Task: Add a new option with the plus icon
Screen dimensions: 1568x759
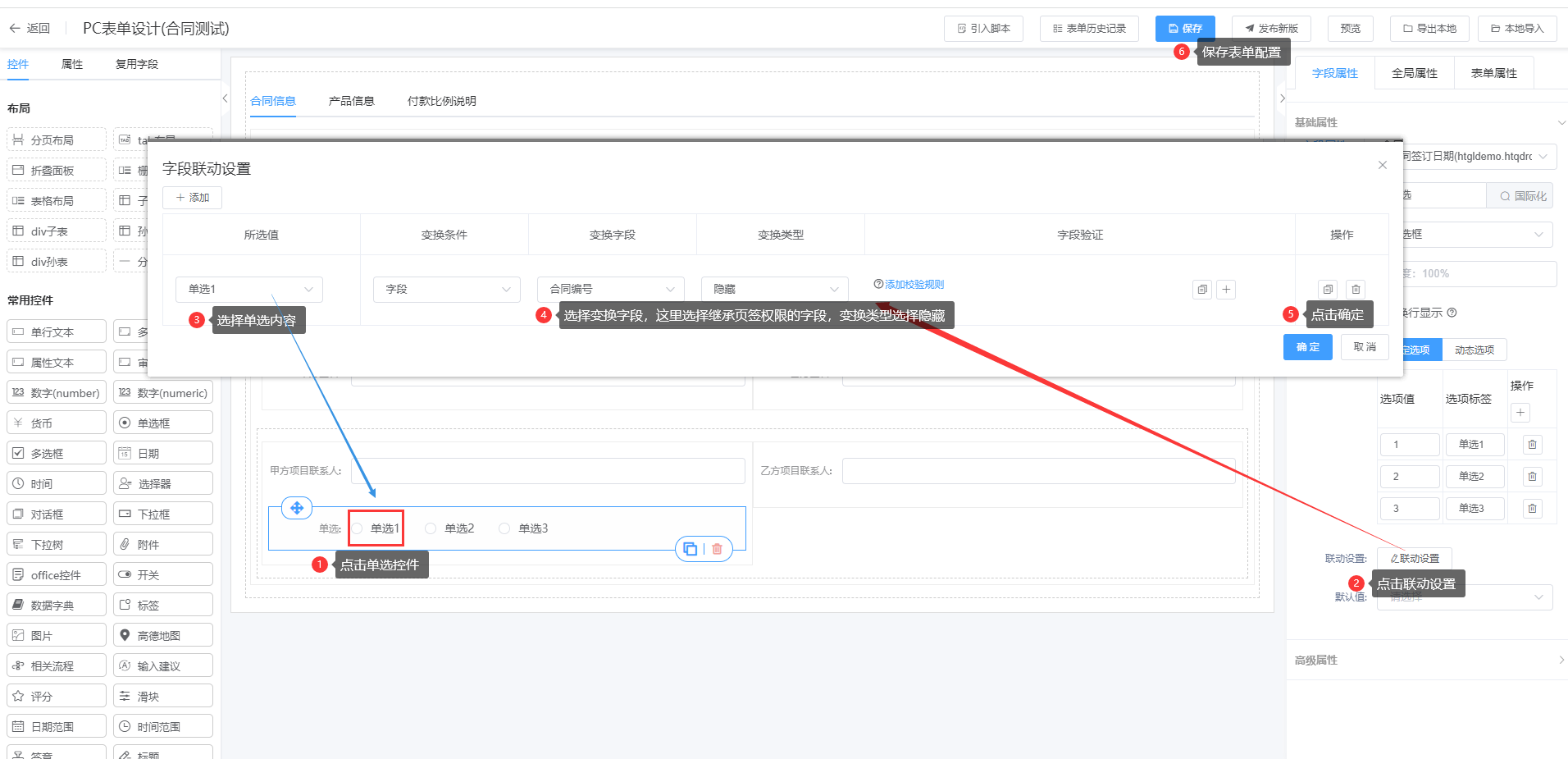Action: point(1520,413)
